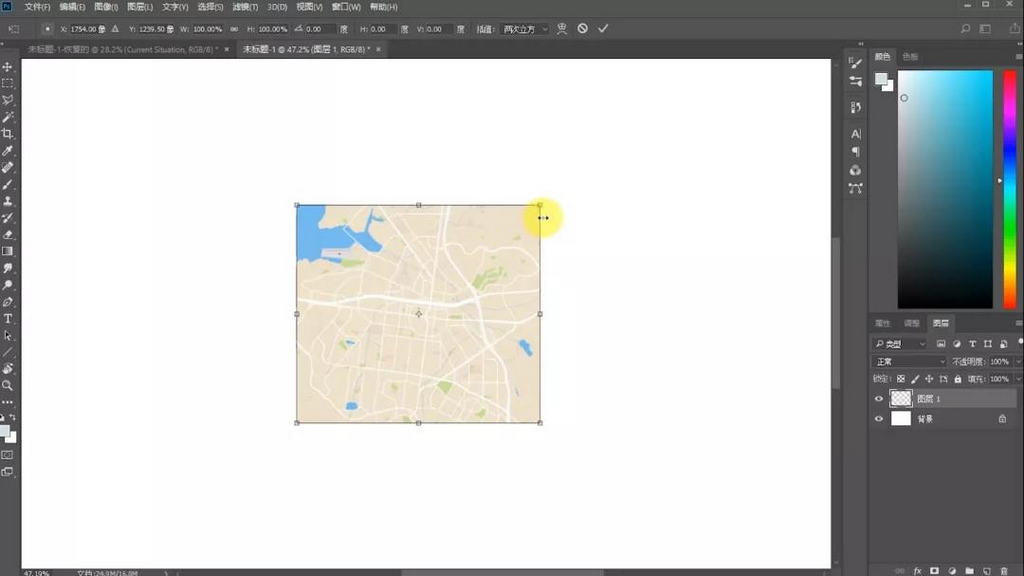Cancel the transform in options bar
Viewport: 1024px width, 576px height.
click(582, 29)
